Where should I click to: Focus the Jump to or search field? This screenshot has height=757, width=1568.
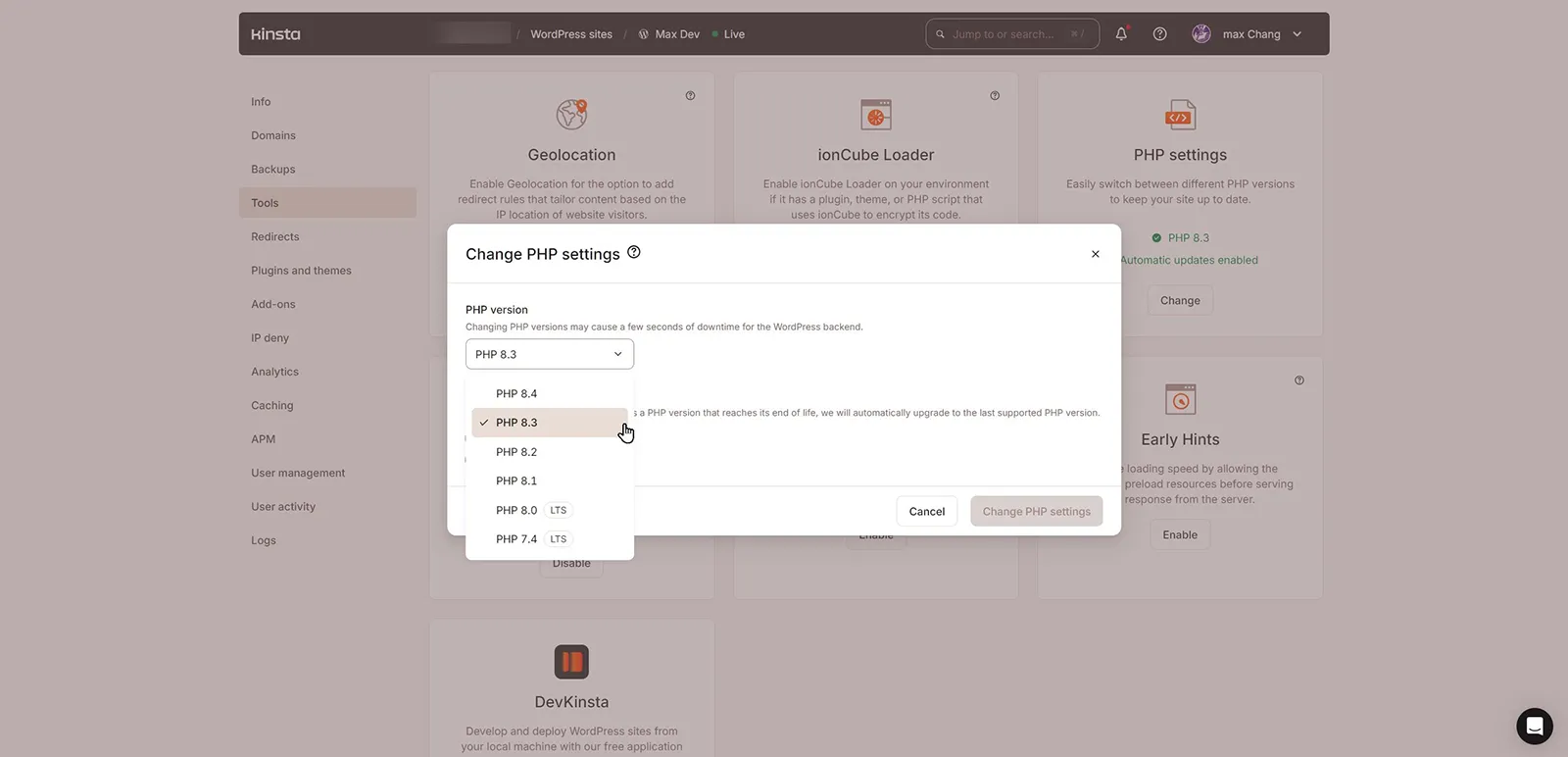coord(1012,34)
